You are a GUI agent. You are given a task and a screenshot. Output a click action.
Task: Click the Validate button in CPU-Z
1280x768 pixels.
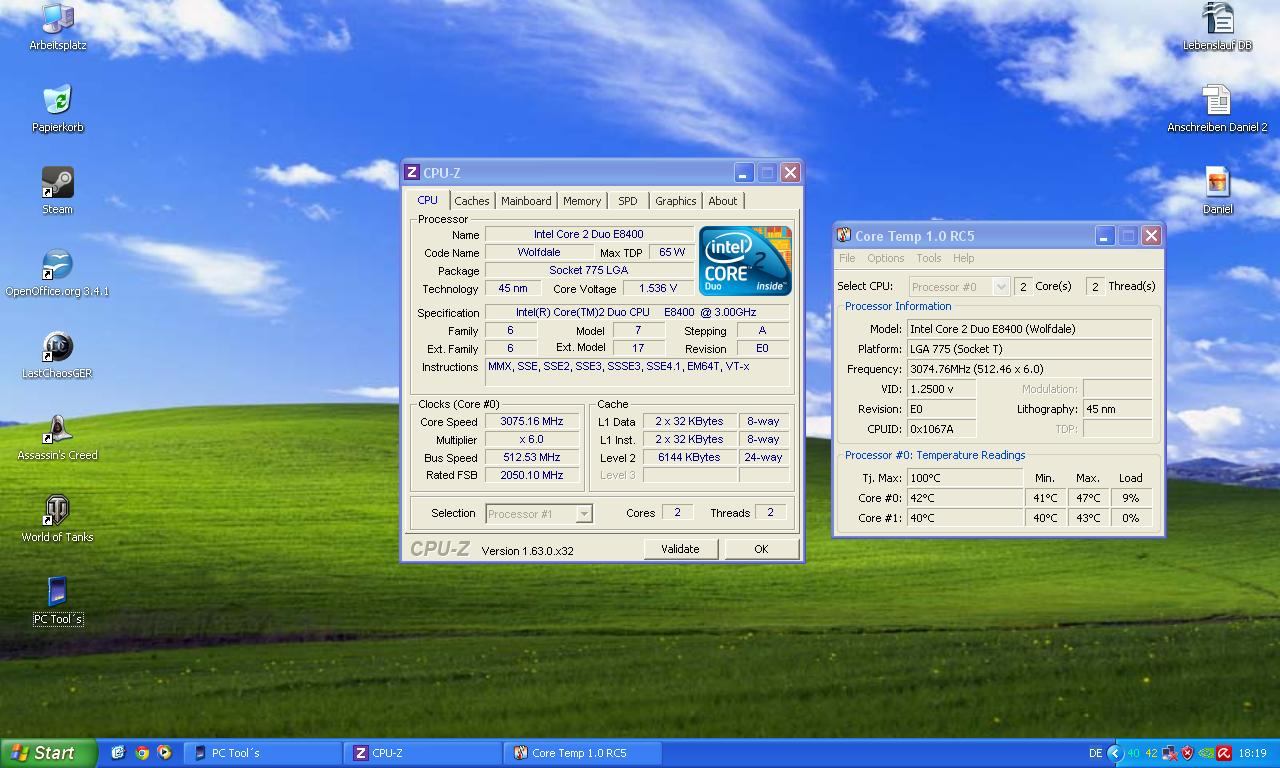click(680, 549)
